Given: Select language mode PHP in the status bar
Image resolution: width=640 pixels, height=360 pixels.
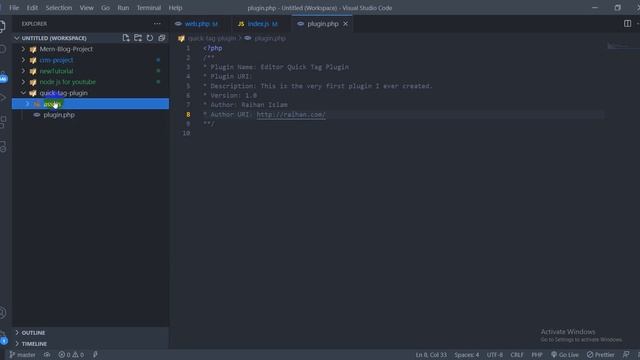Looking at the screenshot, I should tap(537, 355).
